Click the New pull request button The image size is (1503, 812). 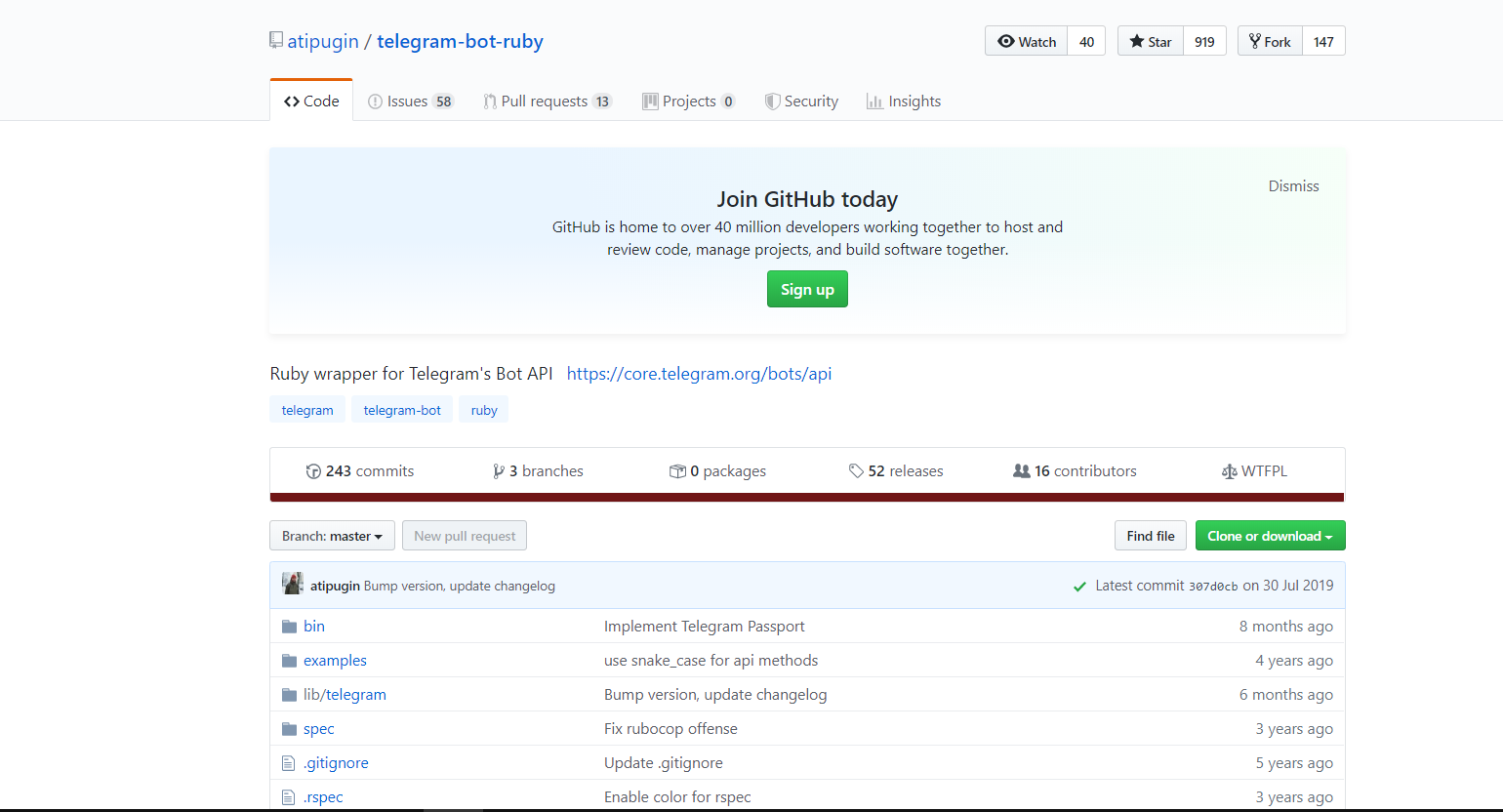pyautogui.click(x=465, y=536)
